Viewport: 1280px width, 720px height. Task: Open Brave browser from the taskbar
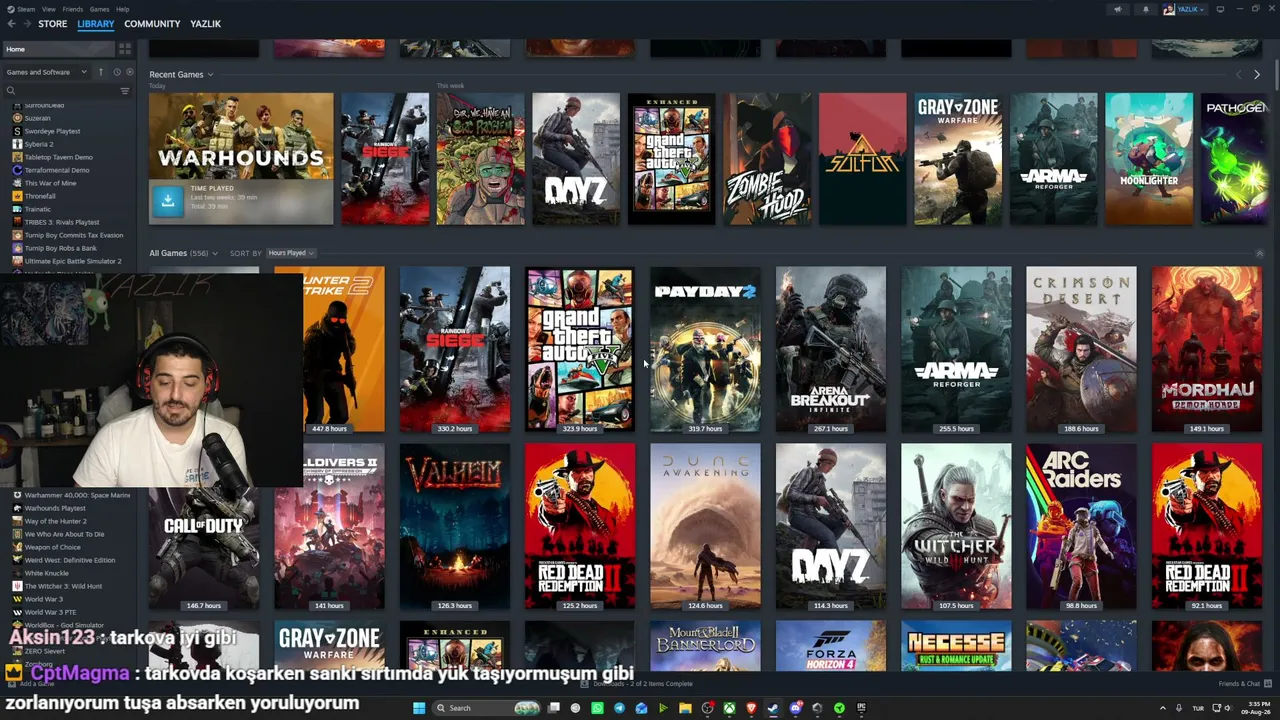(x=751, y=708)
